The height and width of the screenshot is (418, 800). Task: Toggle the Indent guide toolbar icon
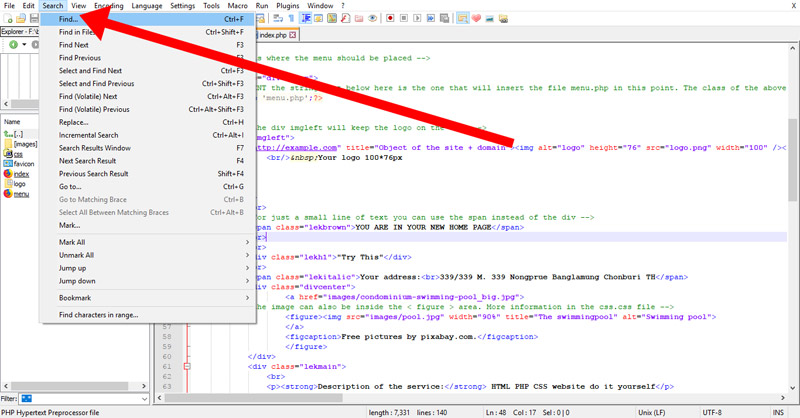(x=306, y=18)
